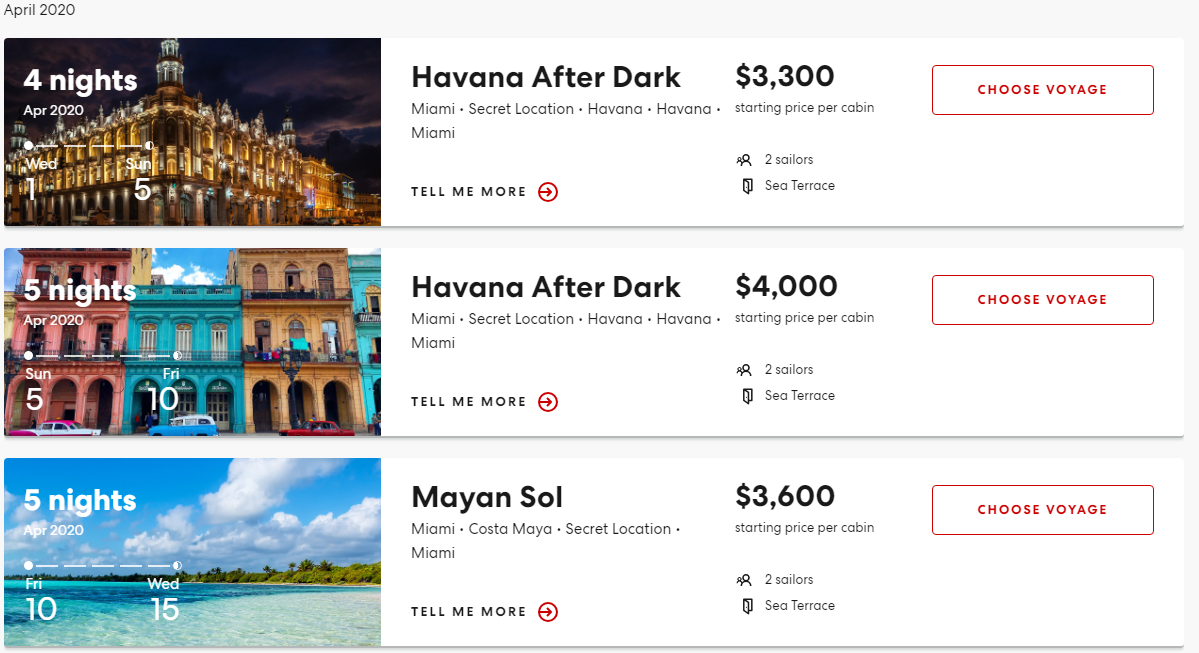Click the red arrow icon on the $4,000 voyage
Viewport: 1199px width, 653px height.
[548, 402]
